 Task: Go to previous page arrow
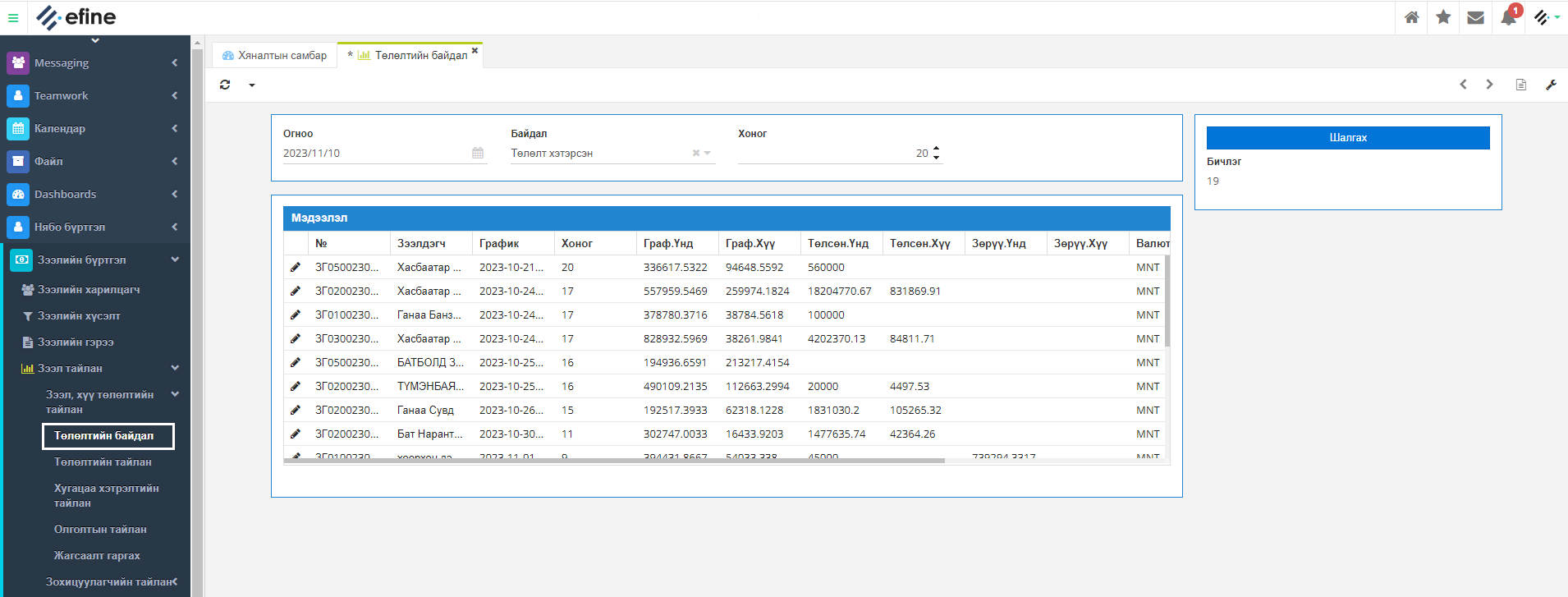click(x=1463, y=85)
